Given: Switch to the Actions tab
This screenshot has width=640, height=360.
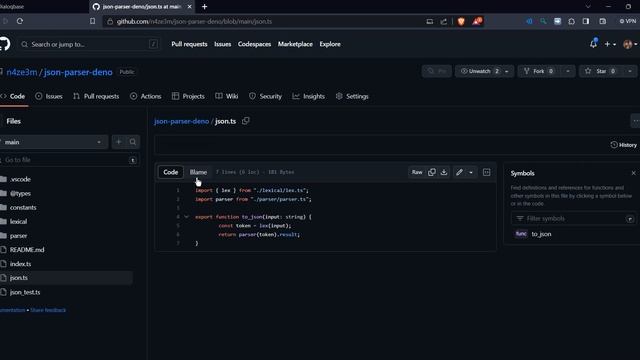Looking at the screenshot, I should pyautogui.click(x=146, y=96).
